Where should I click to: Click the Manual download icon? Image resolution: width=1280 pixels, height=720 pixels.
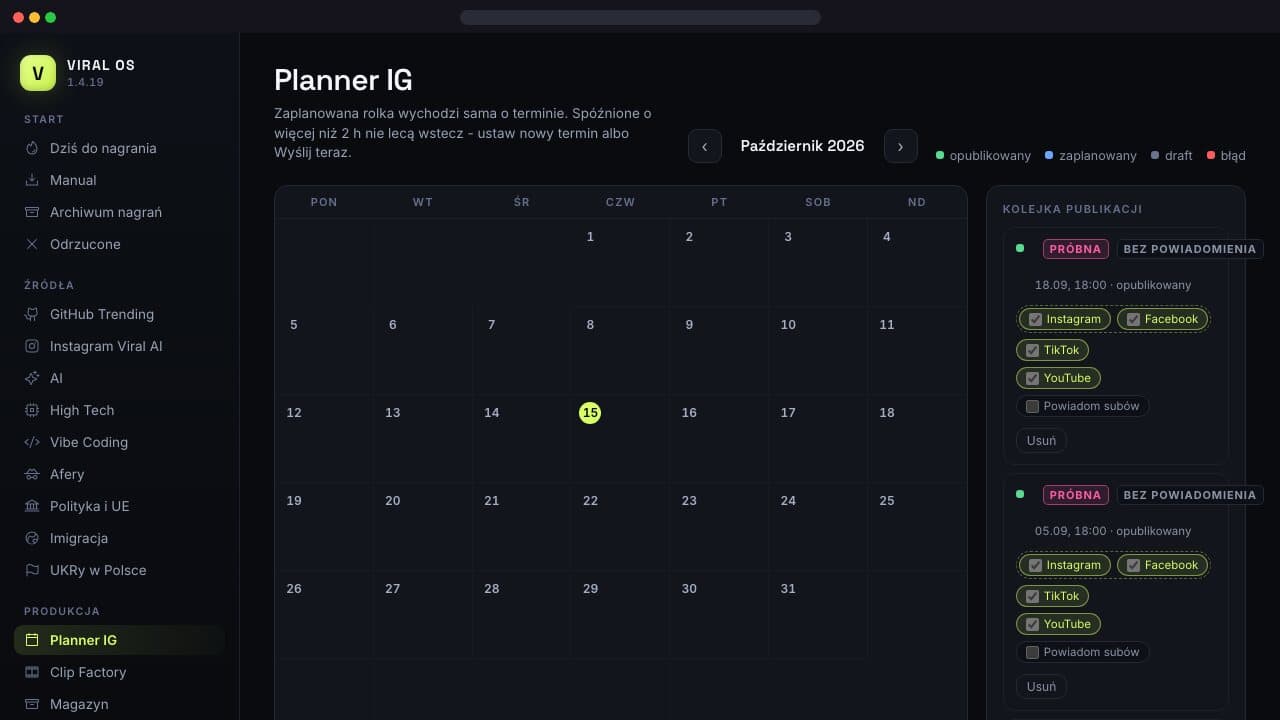click(31, 180)
